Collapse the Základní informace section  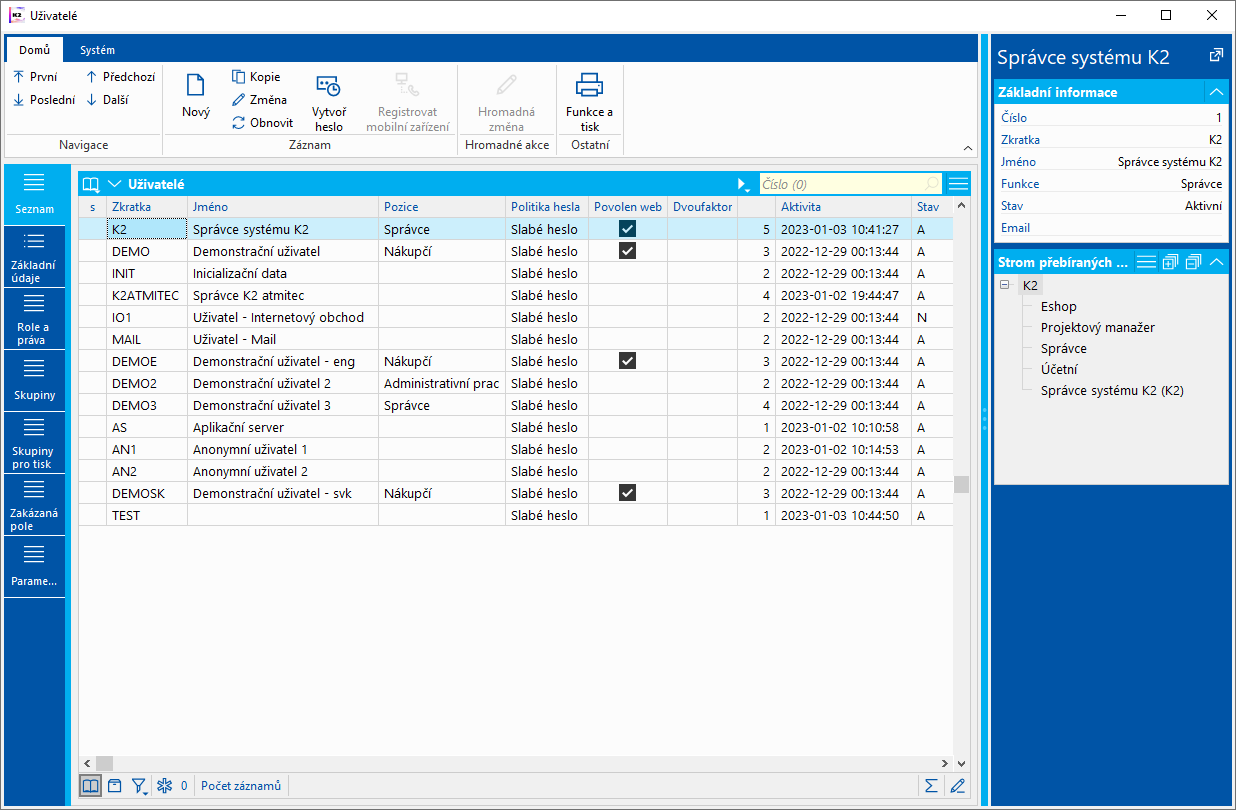click(x=1216, y=92)
